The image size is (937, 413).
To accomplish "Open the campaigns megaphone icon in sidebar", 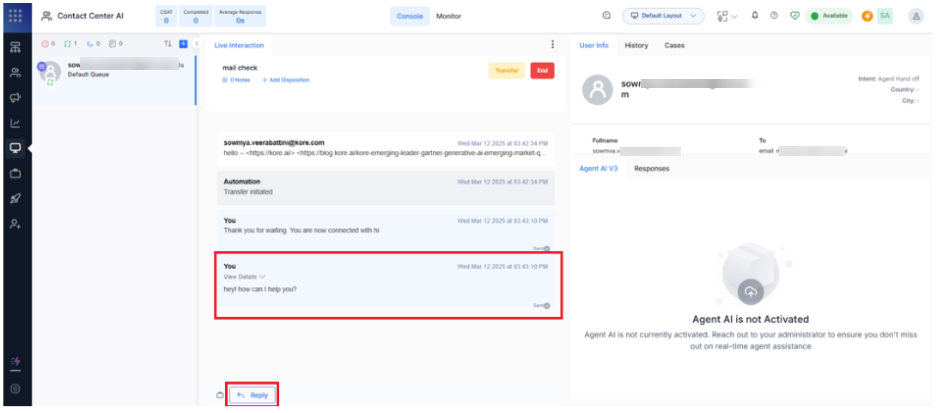I will pyautogui.click(x=15, y=98).
